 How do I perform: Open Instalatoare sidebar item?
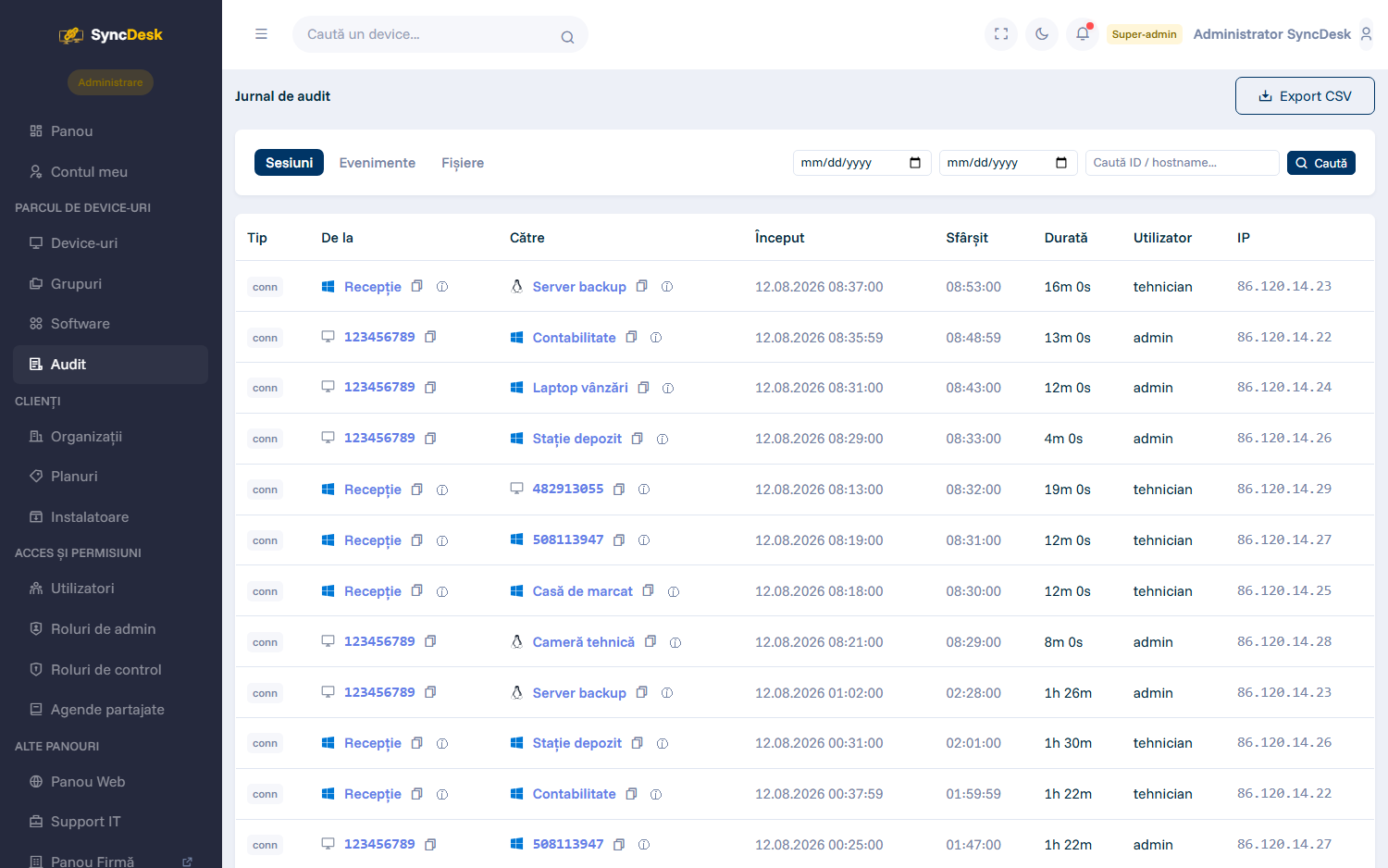pos(111,517)
